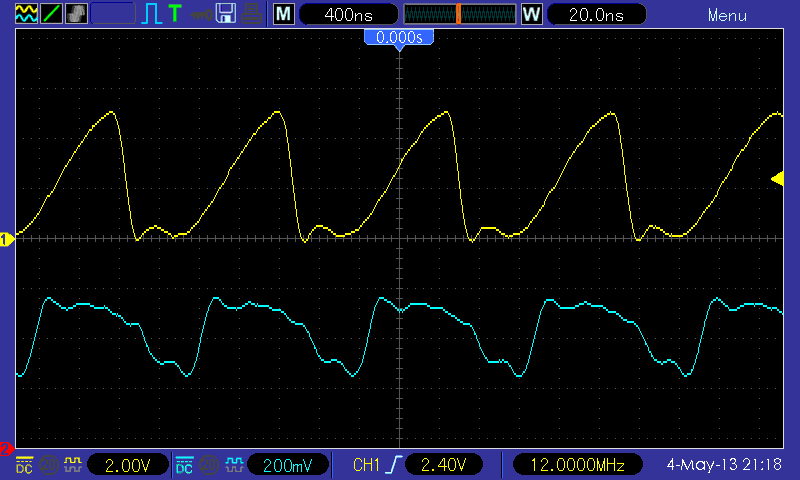Toggle channel 1 DC coupling icon
The image size is (800, 480).
coord(24,465)
